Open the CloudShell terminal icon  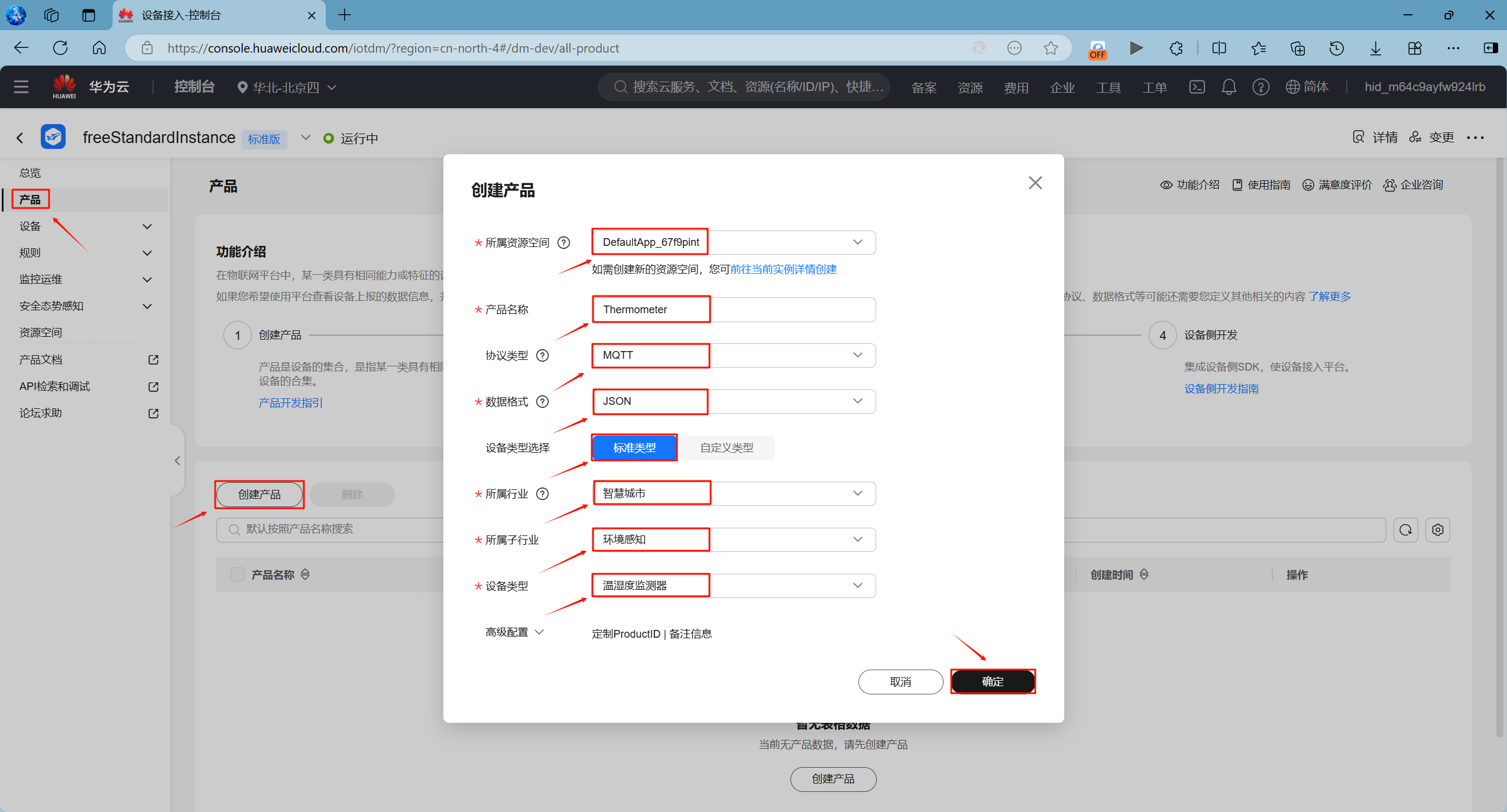click(x=1197, y=87)
